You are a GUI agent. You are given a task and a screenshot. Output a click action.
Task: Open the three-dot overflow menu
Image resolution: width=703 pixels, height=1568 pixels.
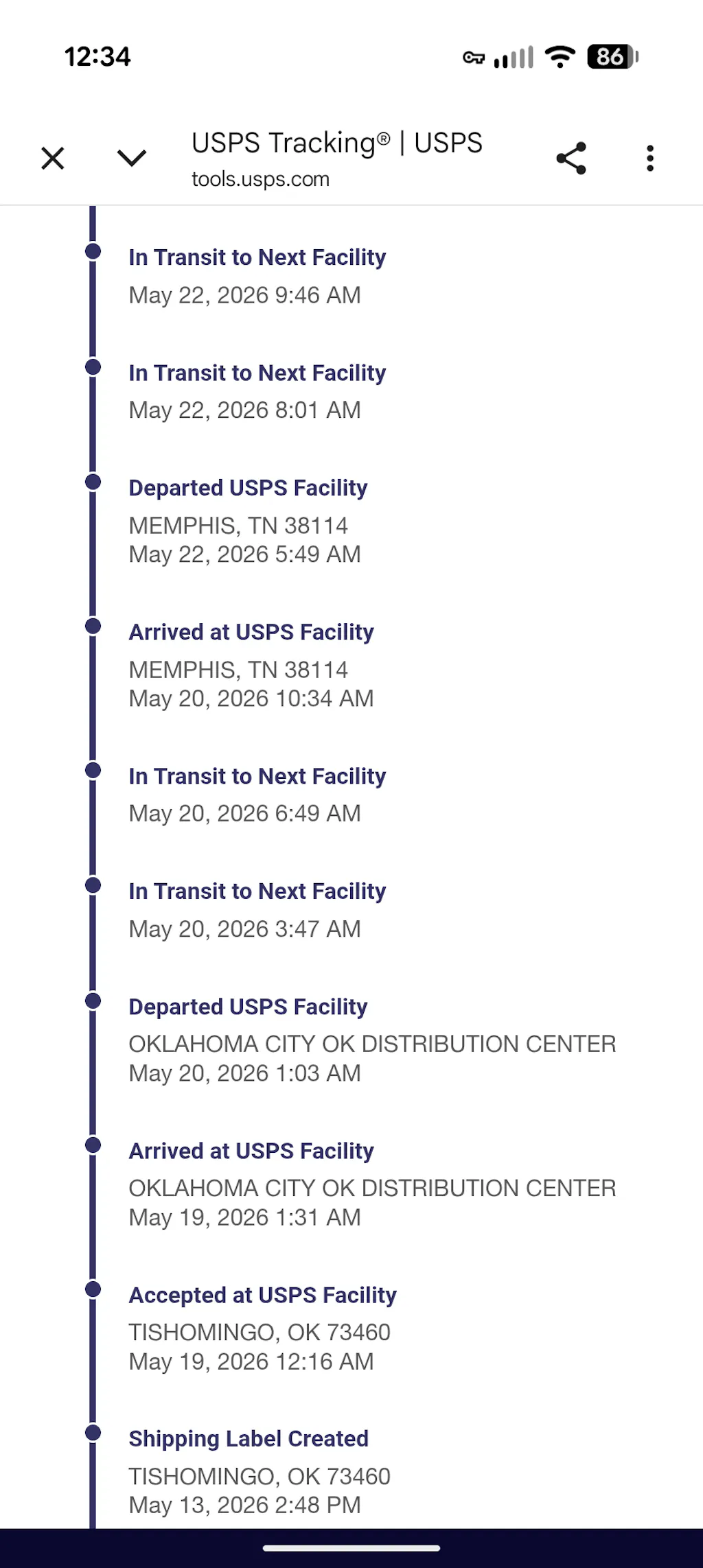point(650,159)
